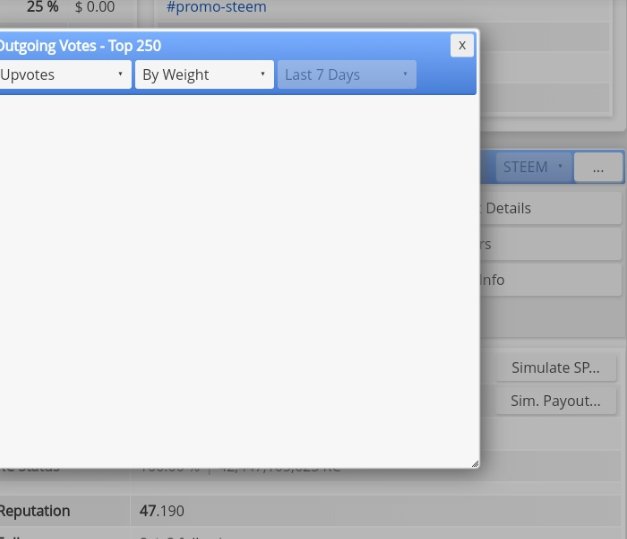Viewport: 627px width, 539px height.
Task: Open the Upvotes dropdown
Action: 64,75
